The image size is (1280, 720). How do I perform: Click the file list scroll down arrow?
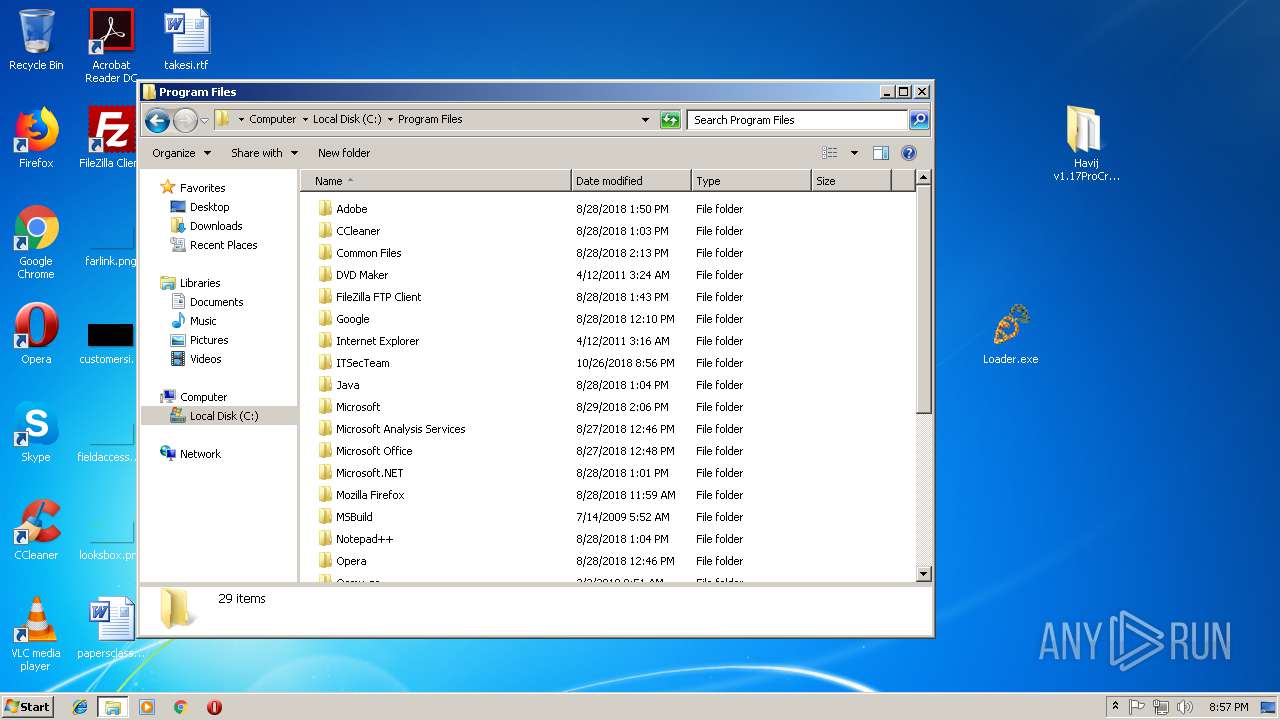click(924, 574)
